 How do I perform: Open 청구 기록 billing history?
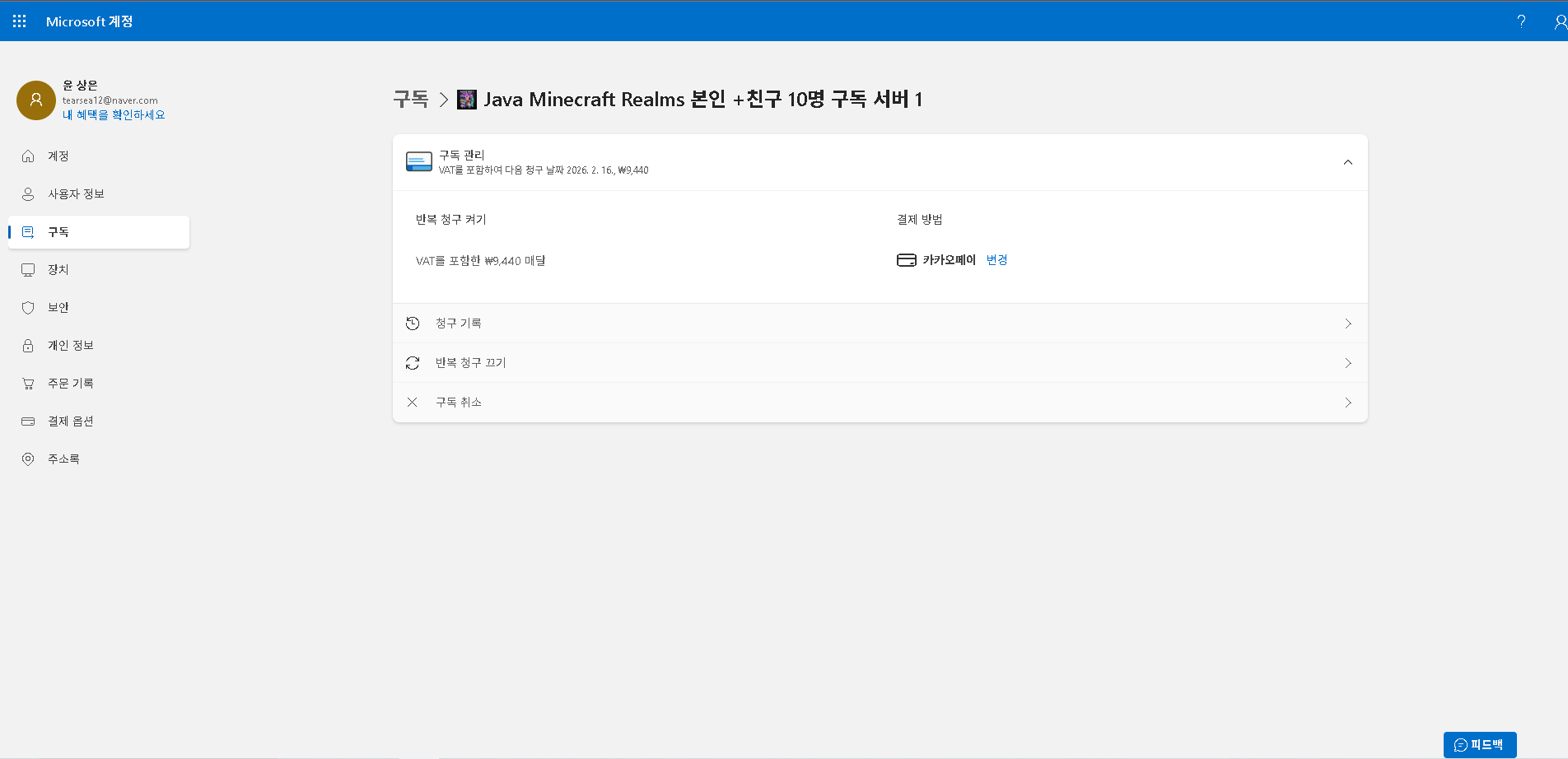tap(880, 324)
